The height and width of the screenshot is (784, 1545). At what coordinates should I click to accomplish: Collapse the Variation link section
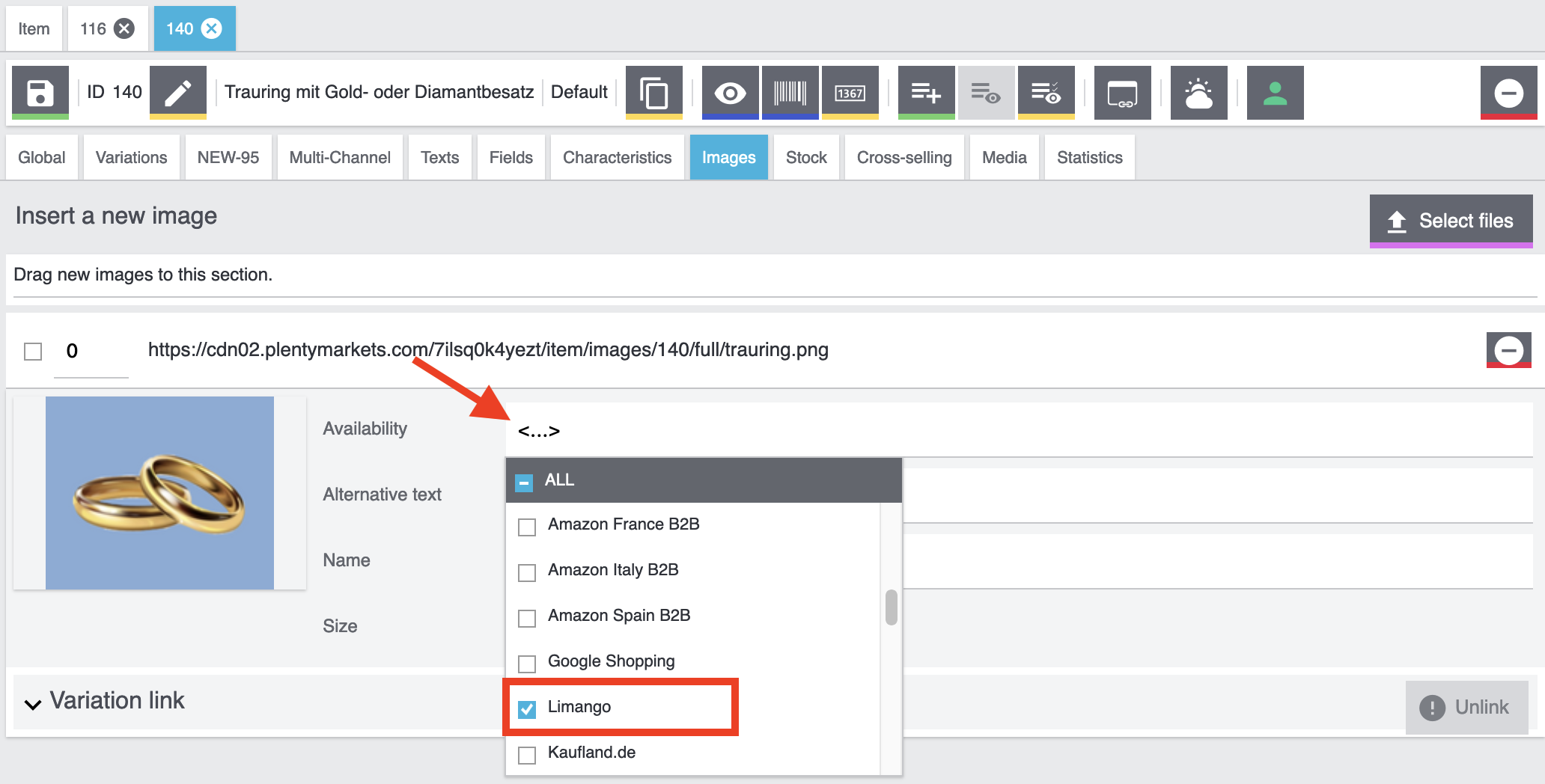click(x=33, y=703)
